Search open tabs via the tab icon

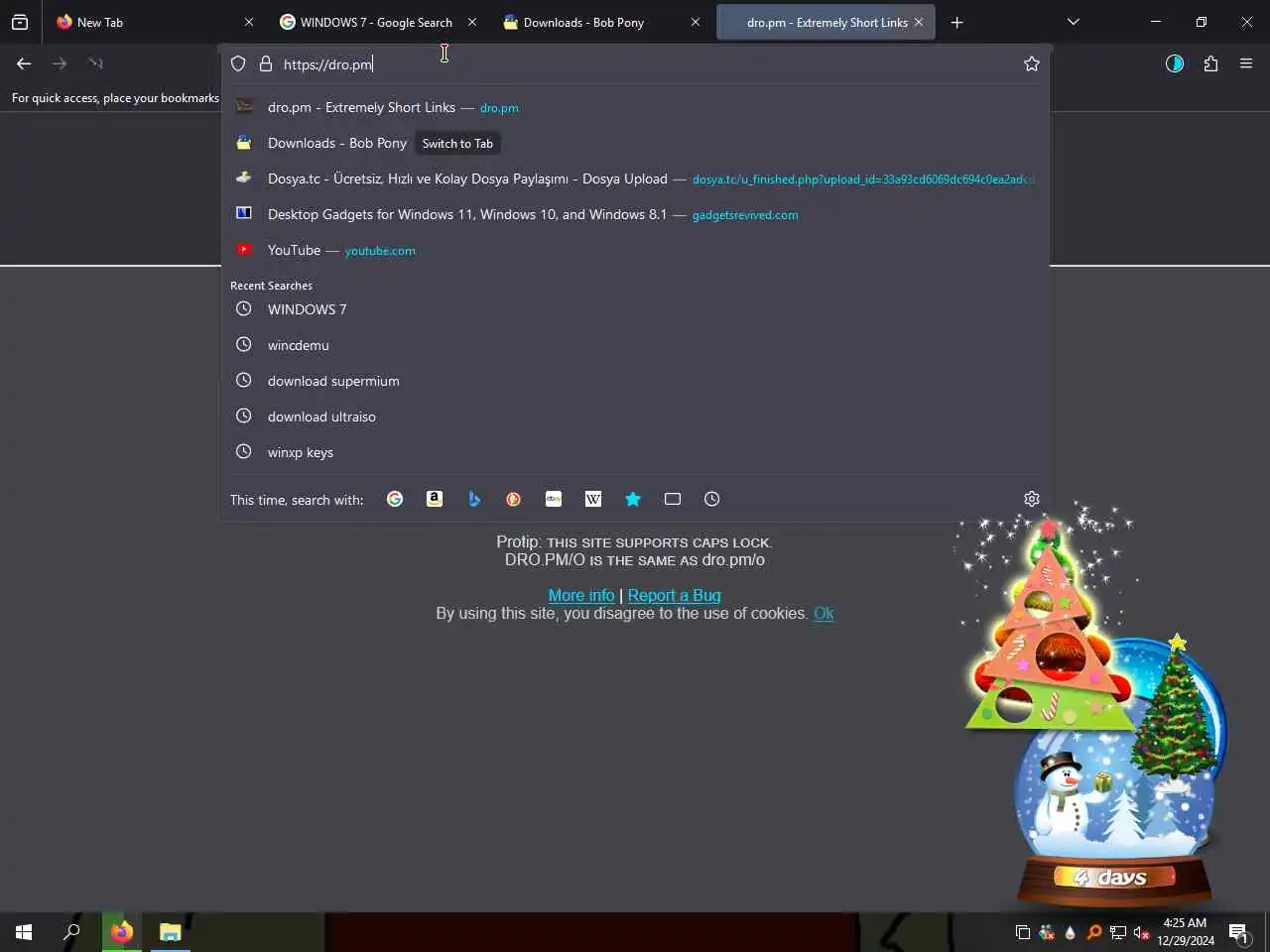click(x=673, y=499)
